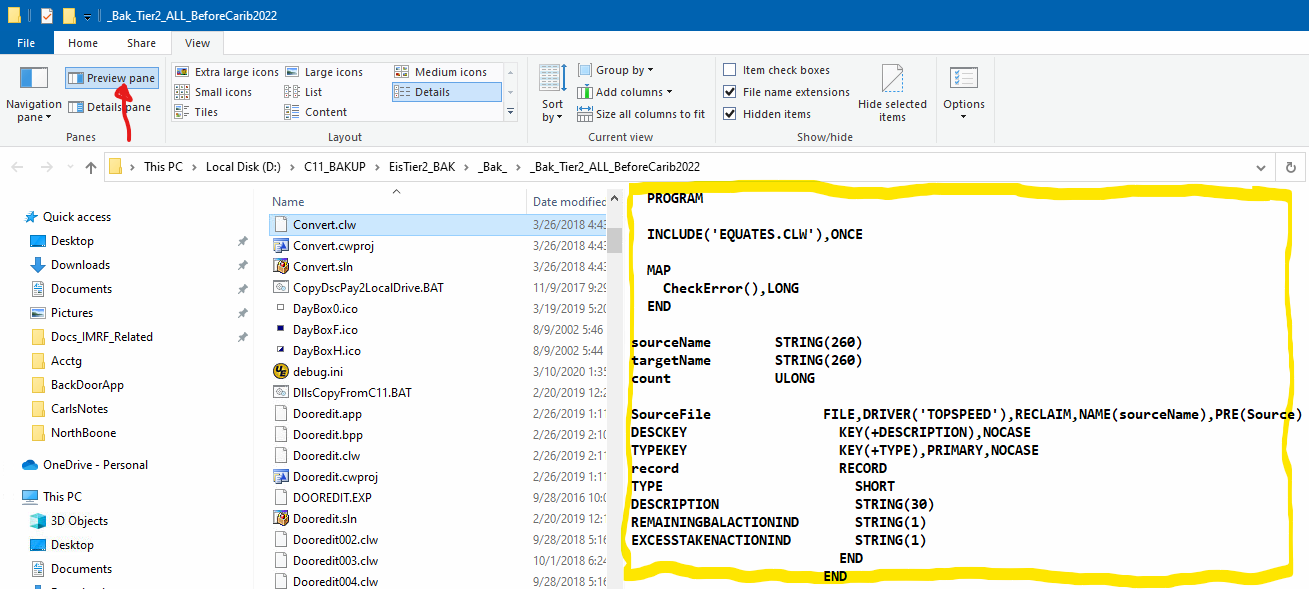Enable Item check boxes
Screen dimensions: 1309x589
[730, 70]
